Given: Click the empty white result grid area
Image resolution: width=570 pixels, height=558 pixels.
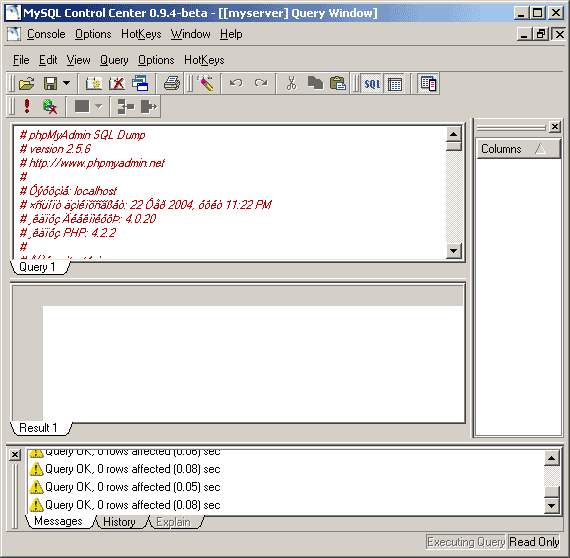Looking at the screenshot, I should click(253, 364).
